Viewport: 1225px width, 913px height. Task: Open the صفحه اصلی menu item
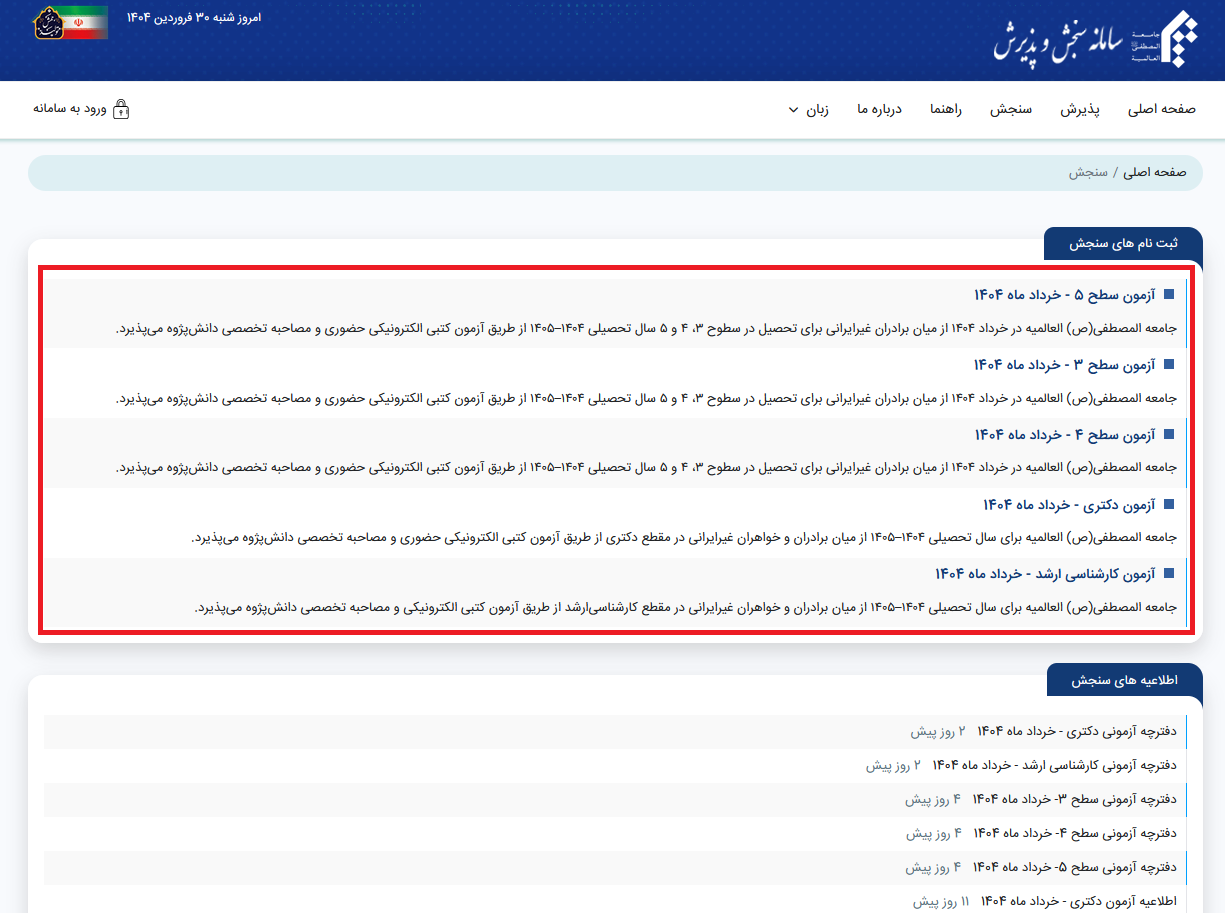(x=1161, y=109)
